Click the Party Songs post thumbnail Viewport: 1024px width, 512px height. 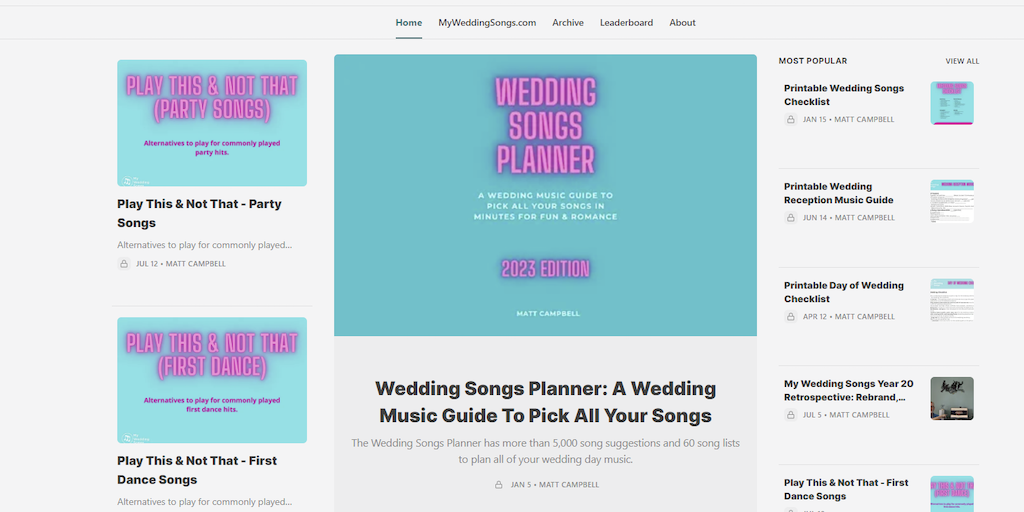[x=212, y=123]
